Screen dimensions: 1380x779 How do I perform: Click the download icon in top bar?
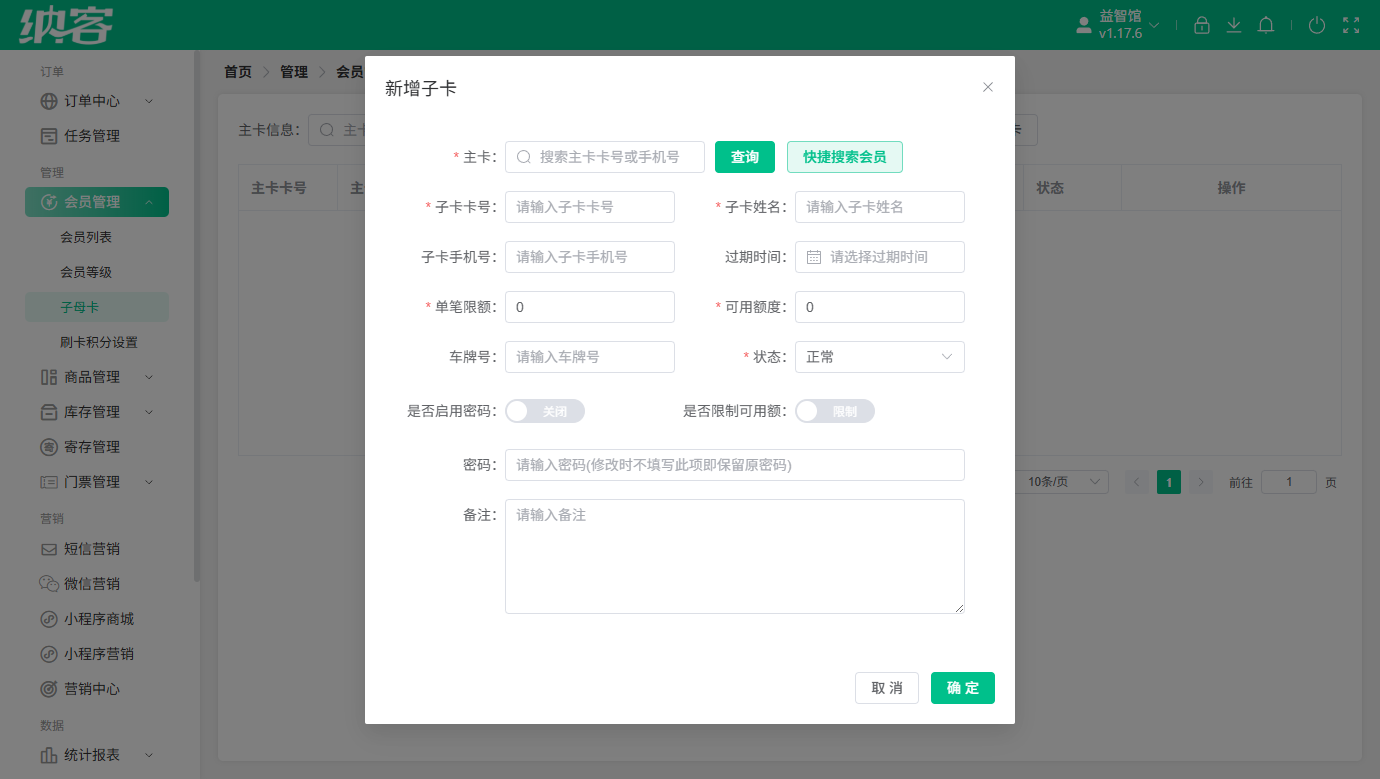pos(1234,25)
